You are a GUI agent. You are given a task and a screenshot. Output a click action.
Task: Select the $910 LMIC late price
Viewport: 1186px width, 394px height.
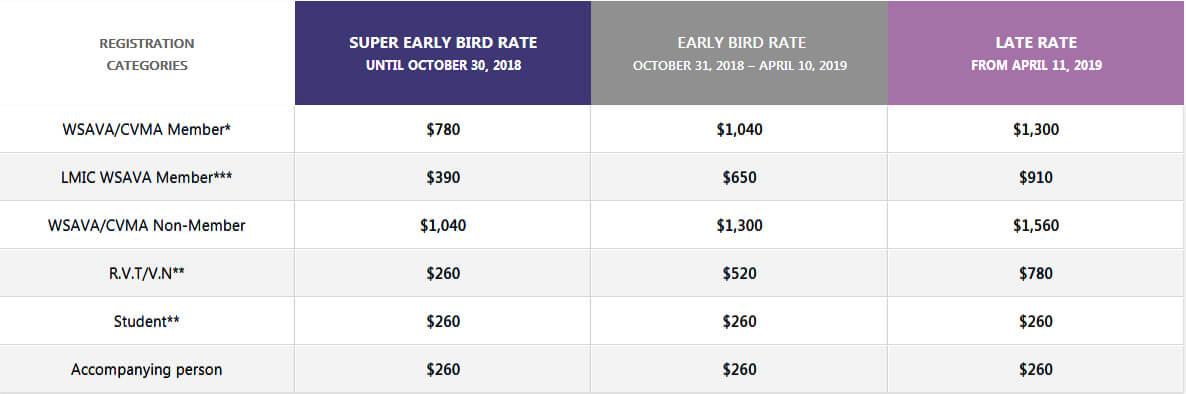(x=1036, y=178)
